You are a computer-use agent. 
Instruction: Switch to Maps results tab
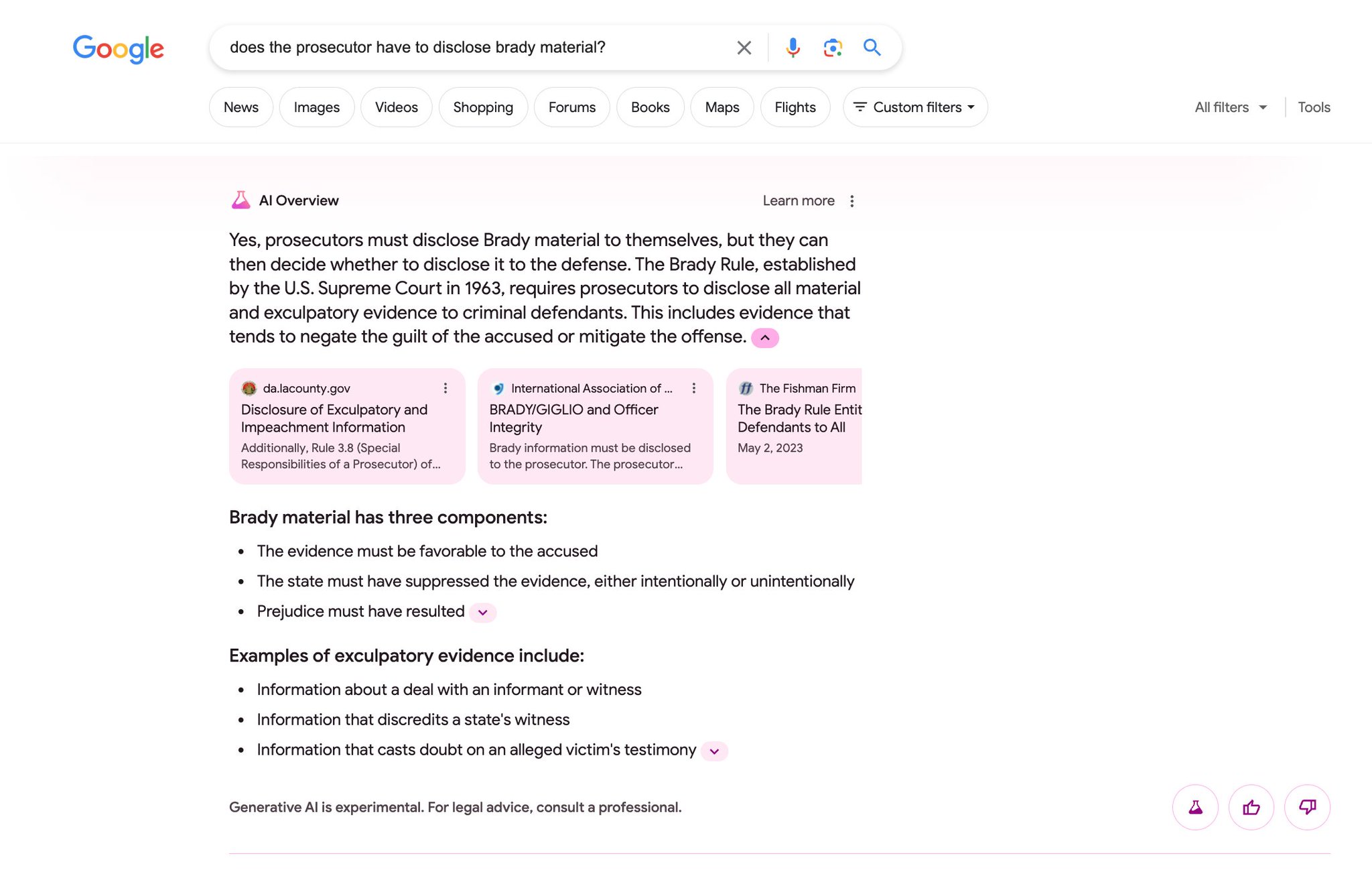click(722, 107)
